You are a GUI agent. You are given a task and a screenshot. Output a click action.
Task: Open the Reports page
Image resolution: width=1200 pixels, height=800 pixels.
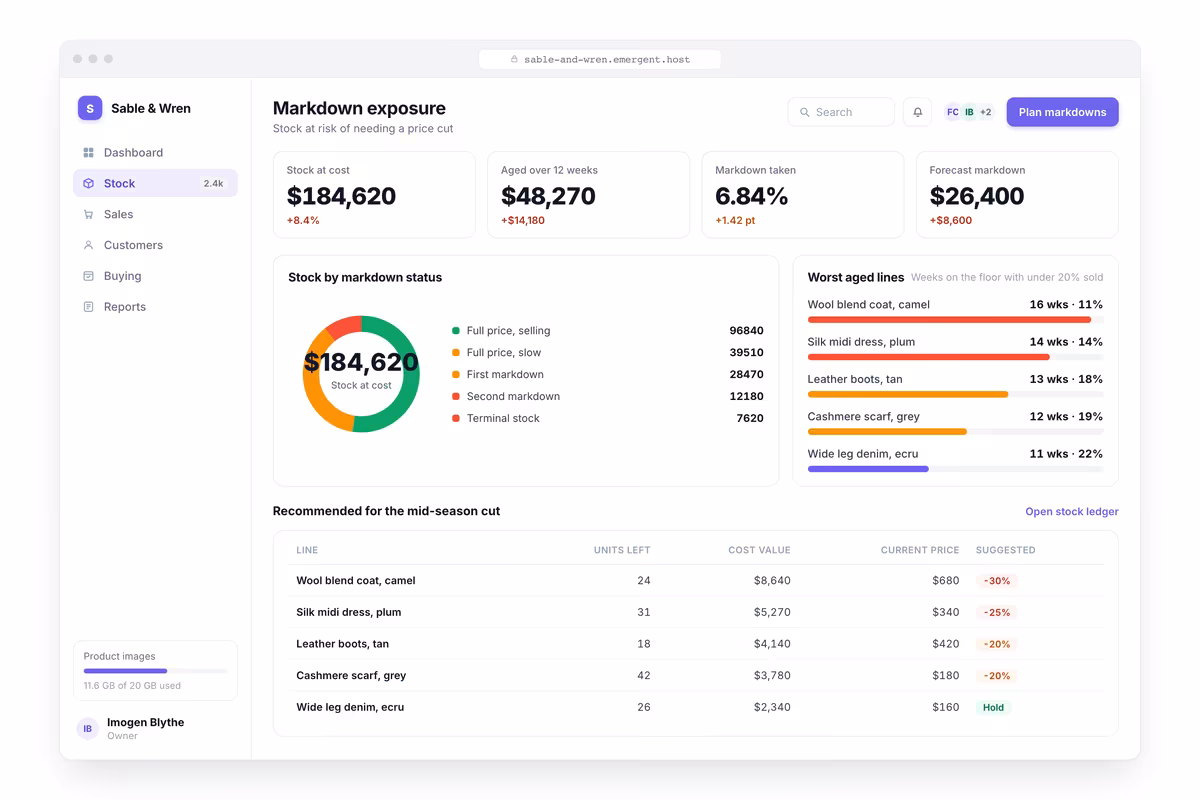(x=155, y=307)
